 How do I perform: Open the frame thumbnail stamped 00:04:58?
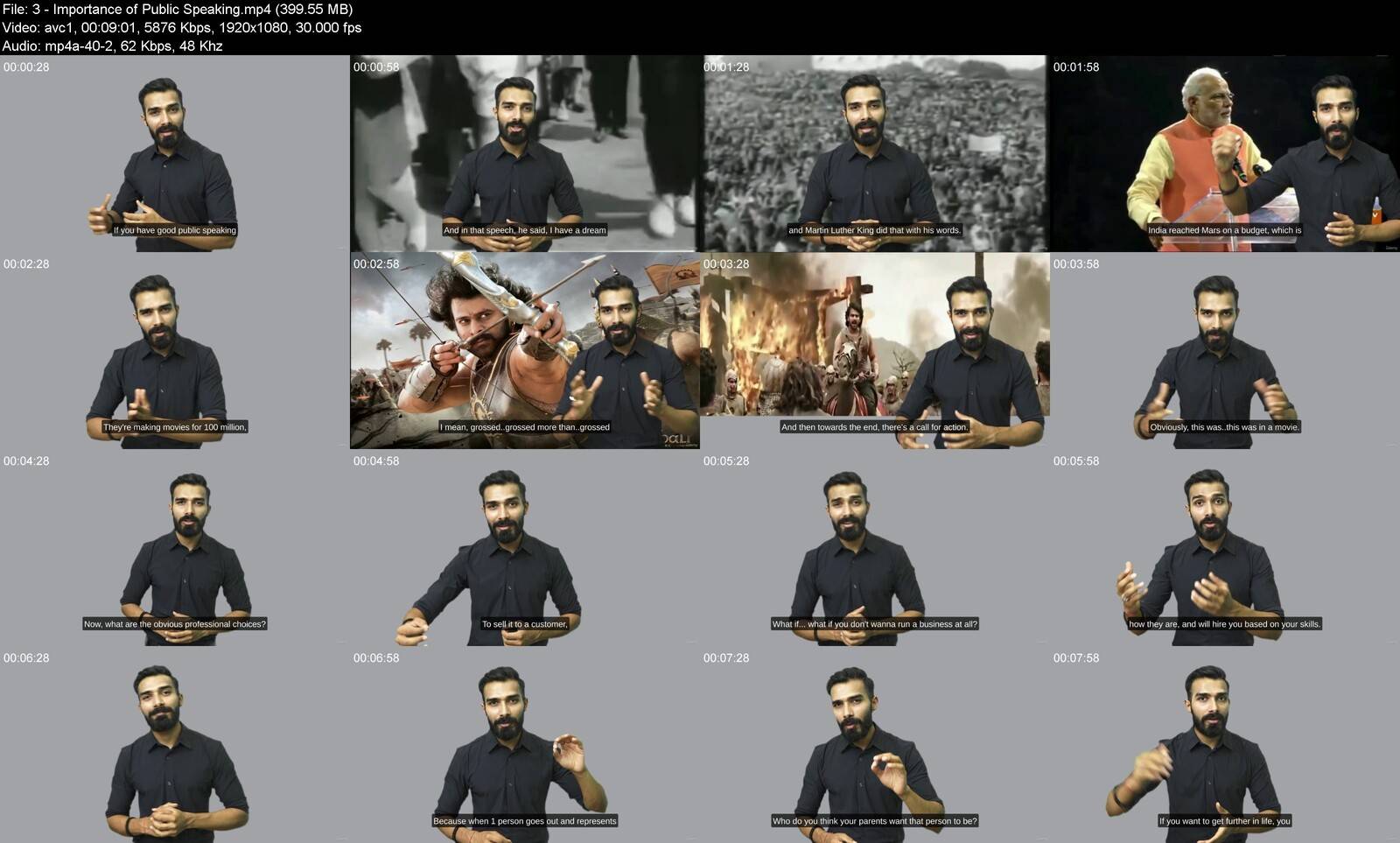click(525, 547)
